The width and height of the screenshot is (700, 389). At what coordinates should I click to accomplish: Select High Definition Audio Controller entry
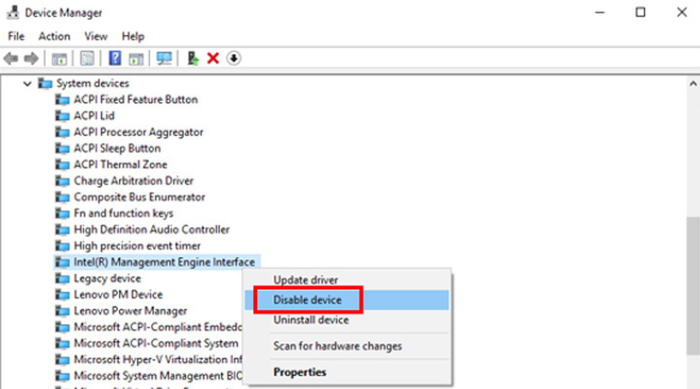point(151,230)
